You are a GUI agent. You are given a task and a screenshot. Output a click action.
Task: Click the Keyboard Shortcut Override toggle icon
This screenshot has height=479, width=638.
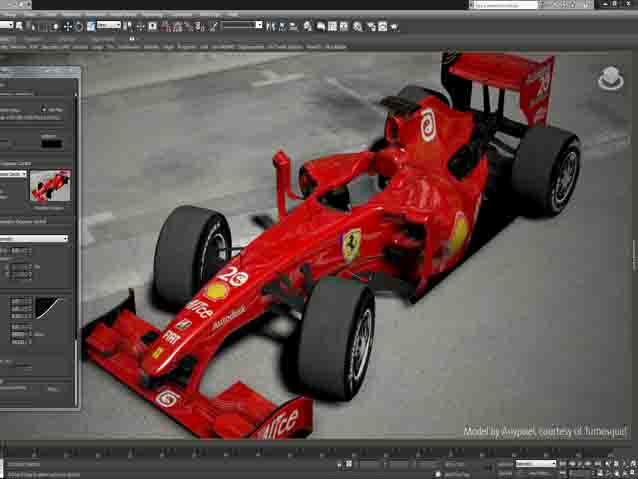click(x=152, y=26)
